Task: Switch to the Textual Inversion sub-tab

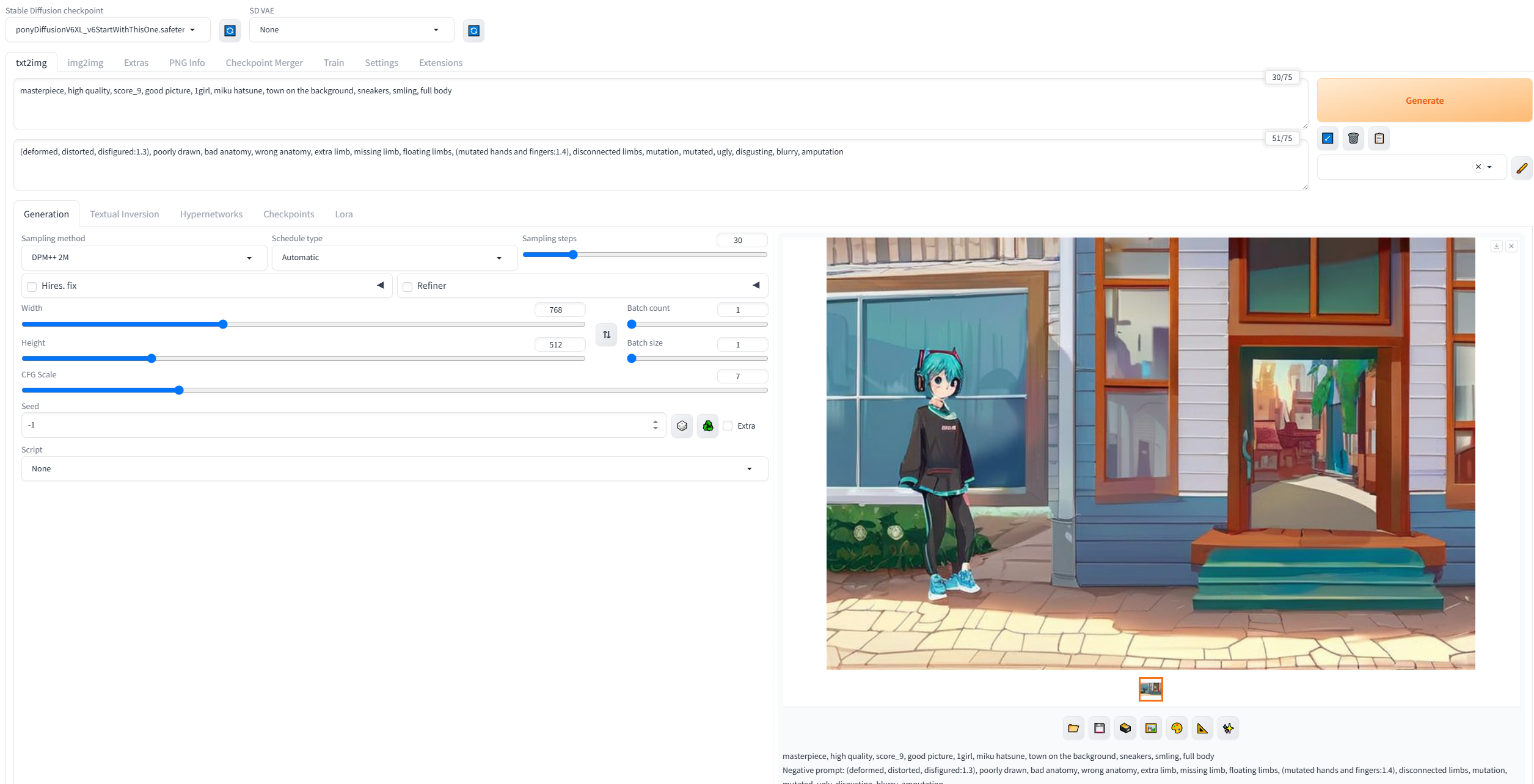Action: [124, 214]
